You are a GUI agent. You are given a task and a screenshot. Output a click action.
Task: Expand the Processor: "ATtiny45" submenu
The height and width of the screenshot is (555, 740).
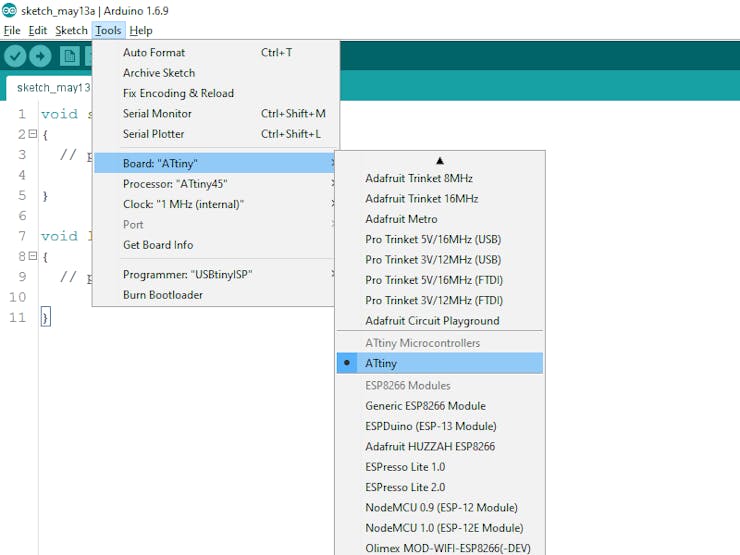click(215, 184)
